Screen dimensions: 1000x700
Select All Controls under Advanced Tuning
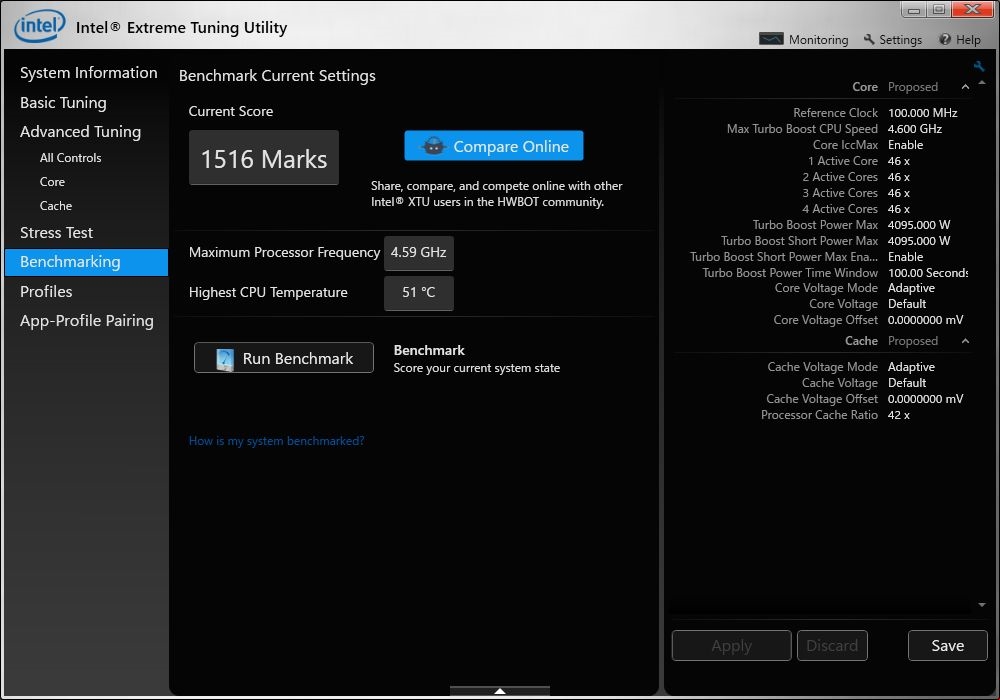point(70,157)
